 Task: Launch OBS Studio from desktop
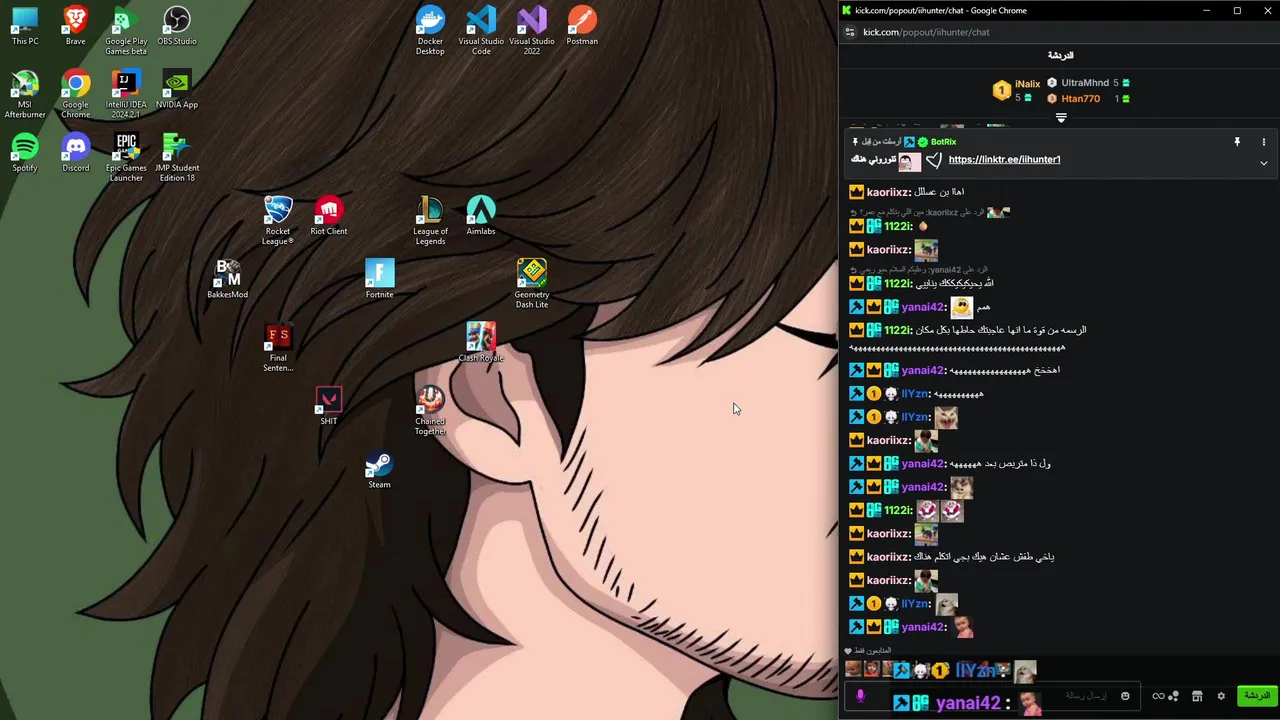[177, 26]
